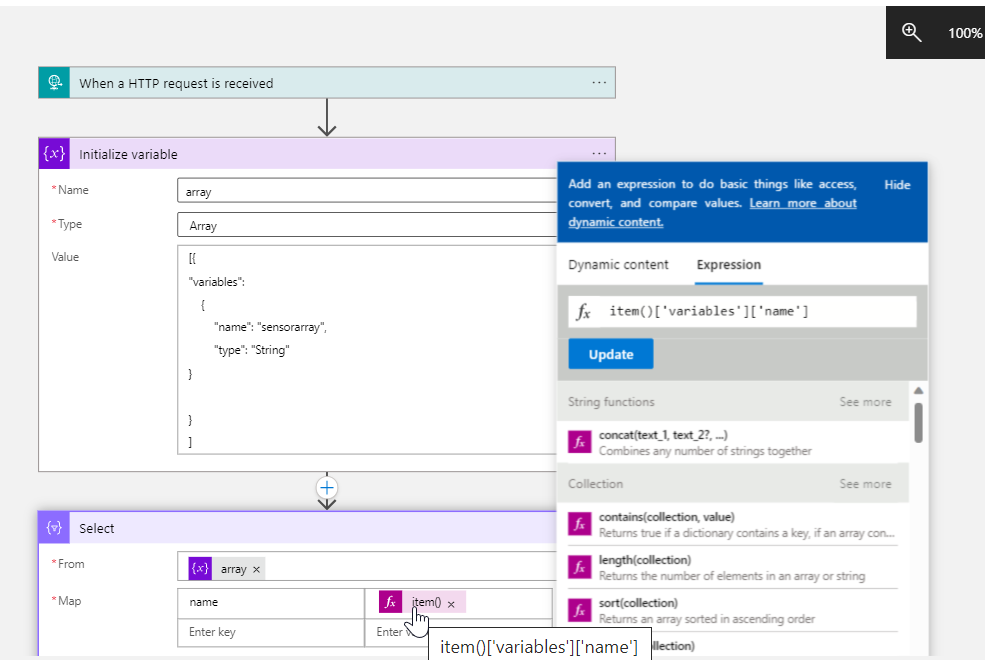Click the HTTP request trigger icon
Image resolution: width=985 pixels, height=660 pixels.
pos(54,83)
